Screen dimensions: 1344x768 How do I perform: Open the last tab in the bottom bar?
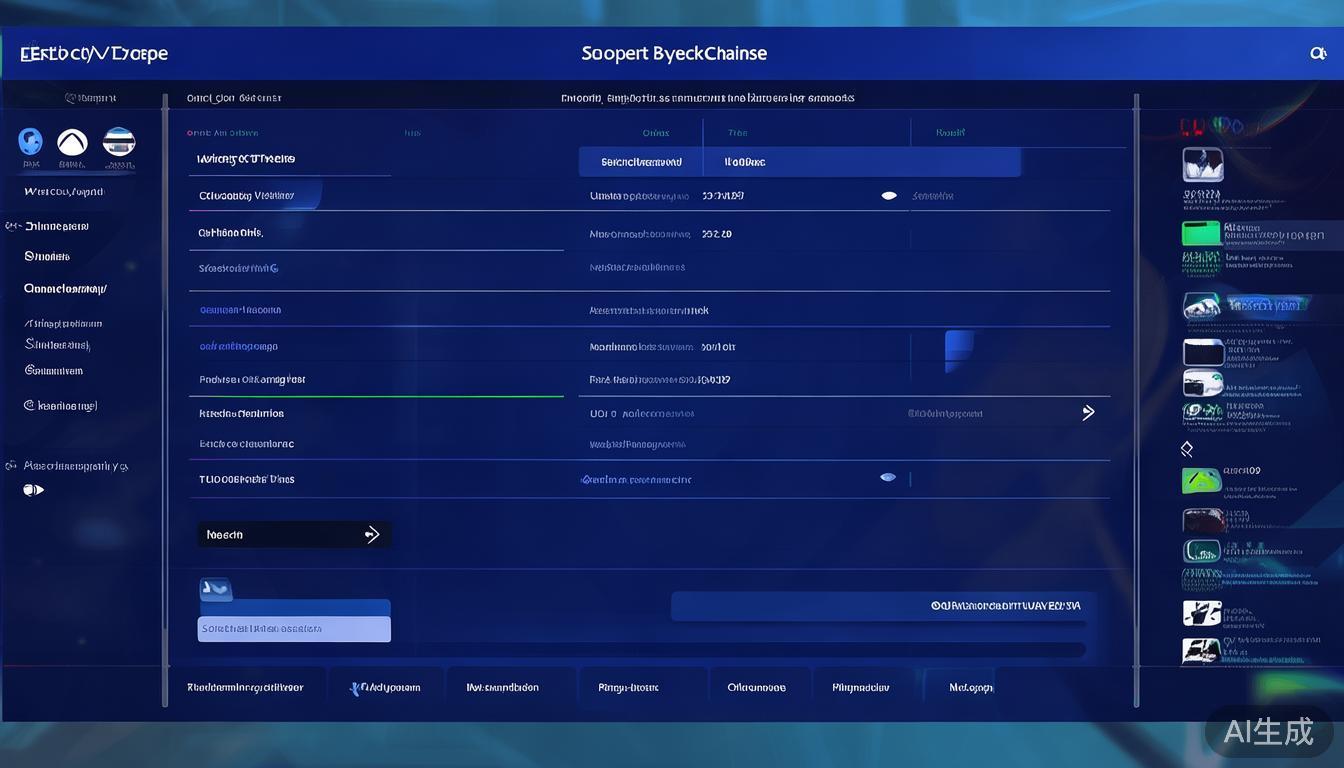click(x=970, y=687)
